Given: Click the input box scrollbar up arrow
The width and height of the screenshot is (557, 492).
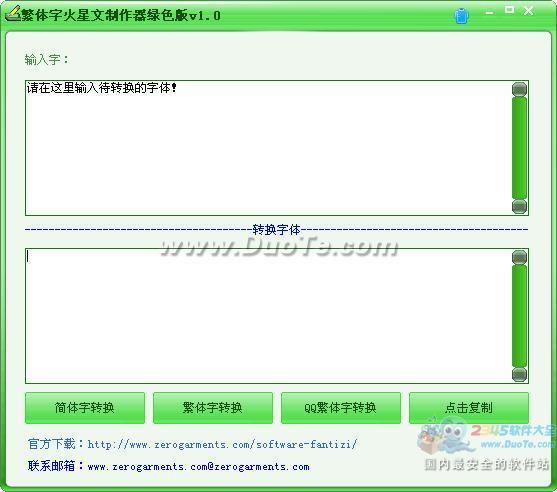Looking at the screenshot, I should coord(519,89).
